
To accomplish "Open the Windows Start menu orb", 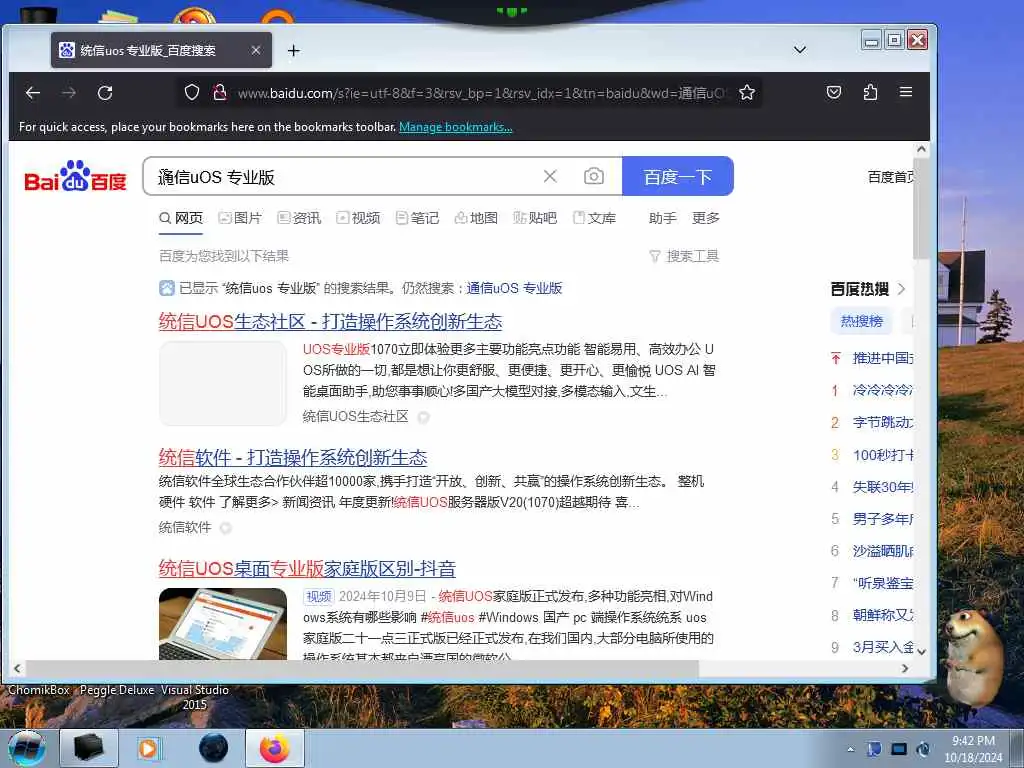I will pos(27,748).
